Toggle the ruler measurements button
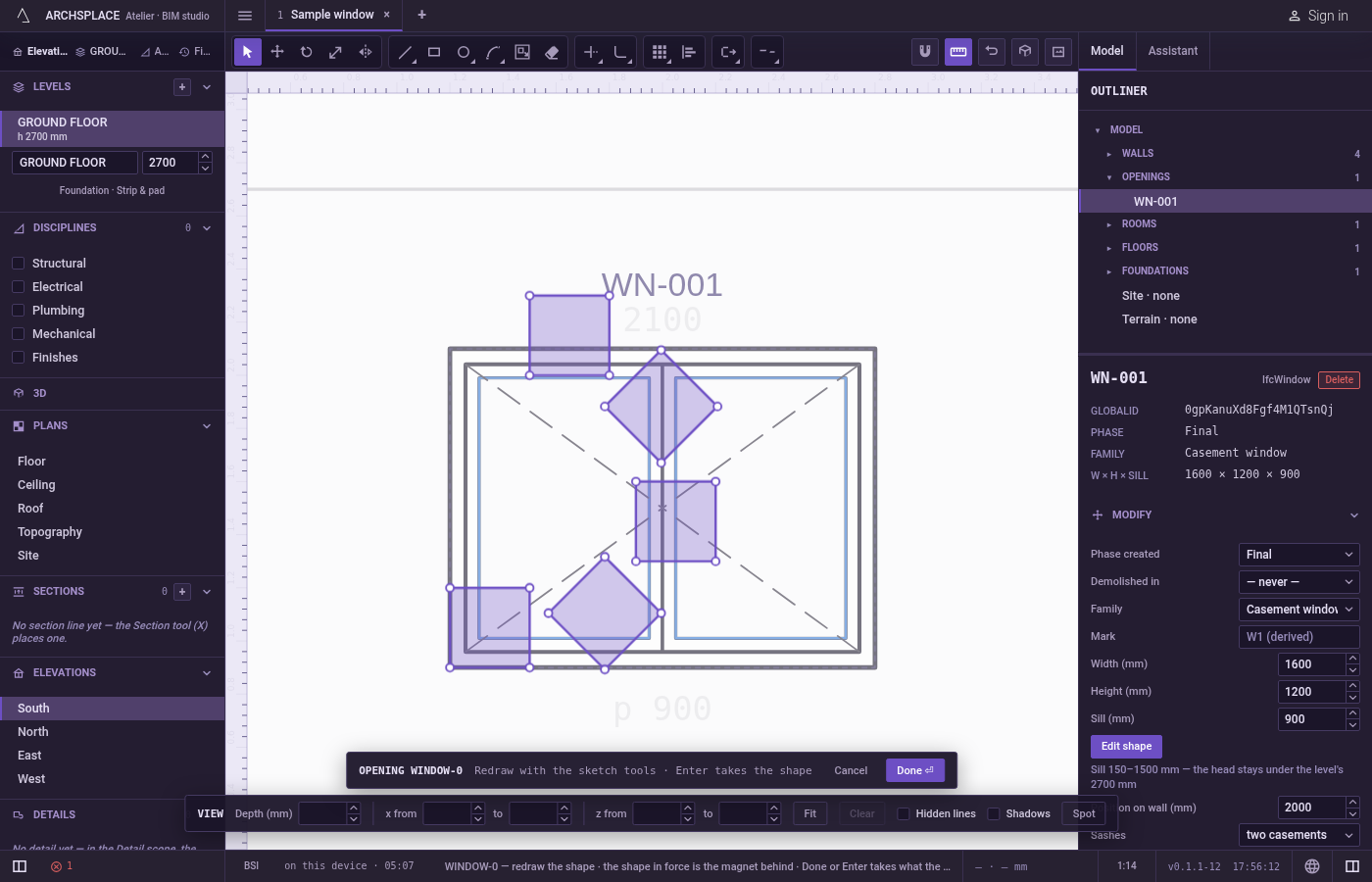 [958, 52]
